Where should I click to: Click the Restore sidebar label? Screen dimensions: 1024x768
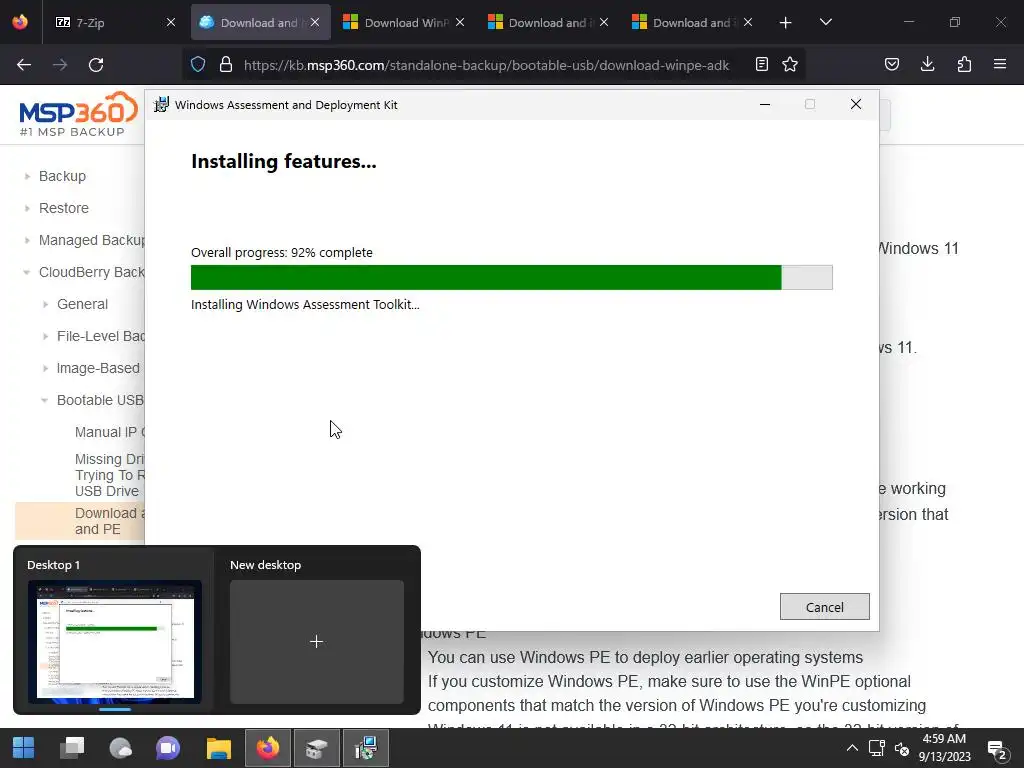tap(63, 208)
